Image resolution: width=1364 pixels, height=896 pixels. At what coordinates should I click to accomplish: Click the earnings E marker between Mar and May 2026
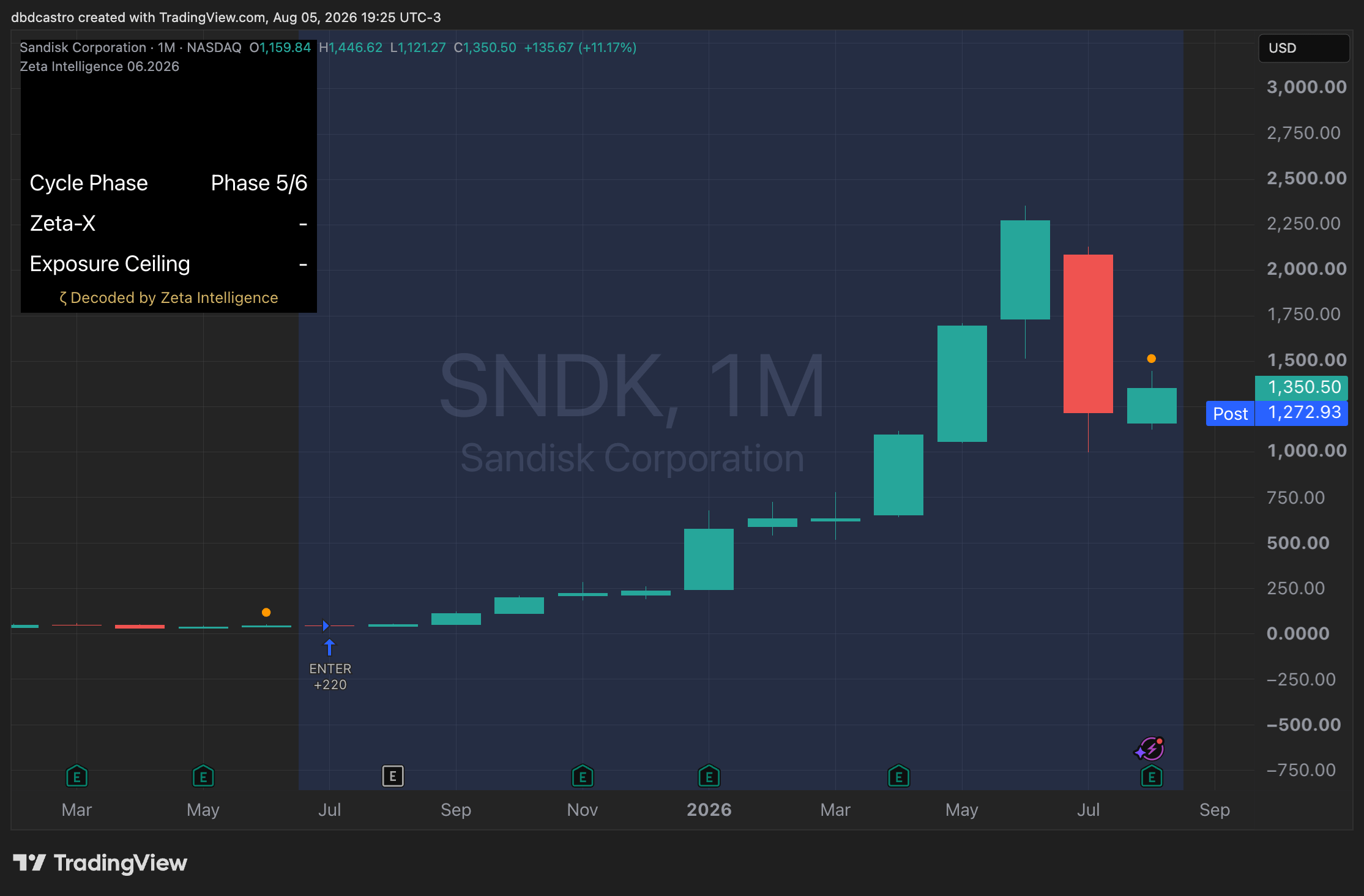click(x=898, y=777)
